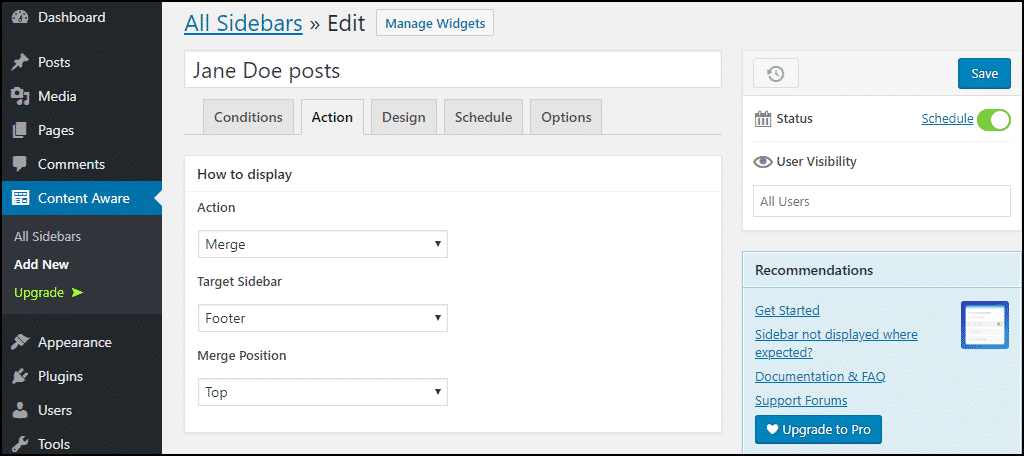Switch to the Conditions tab
This screenshot has width=1024, height=456.
[248, 117]
